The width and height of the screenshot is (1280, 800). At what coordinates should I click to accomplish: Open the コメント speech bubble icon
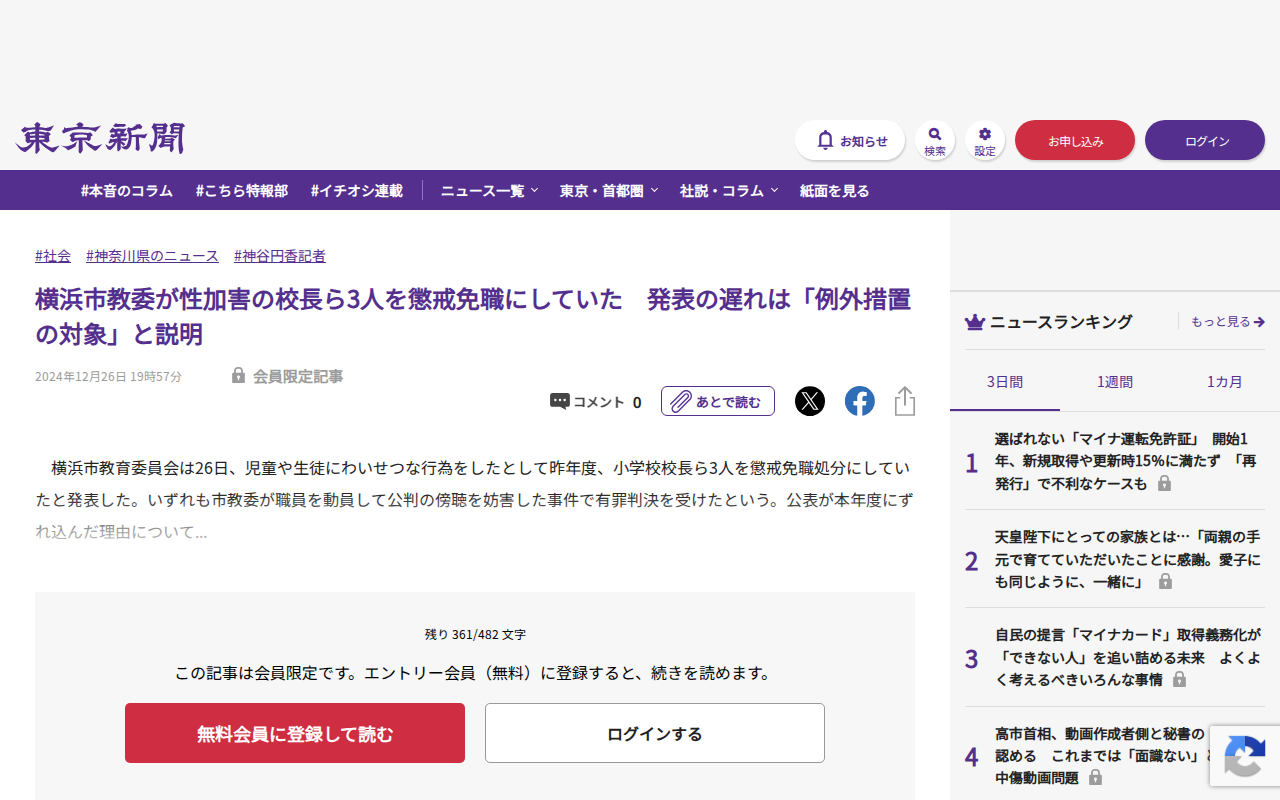pos(560,401)
